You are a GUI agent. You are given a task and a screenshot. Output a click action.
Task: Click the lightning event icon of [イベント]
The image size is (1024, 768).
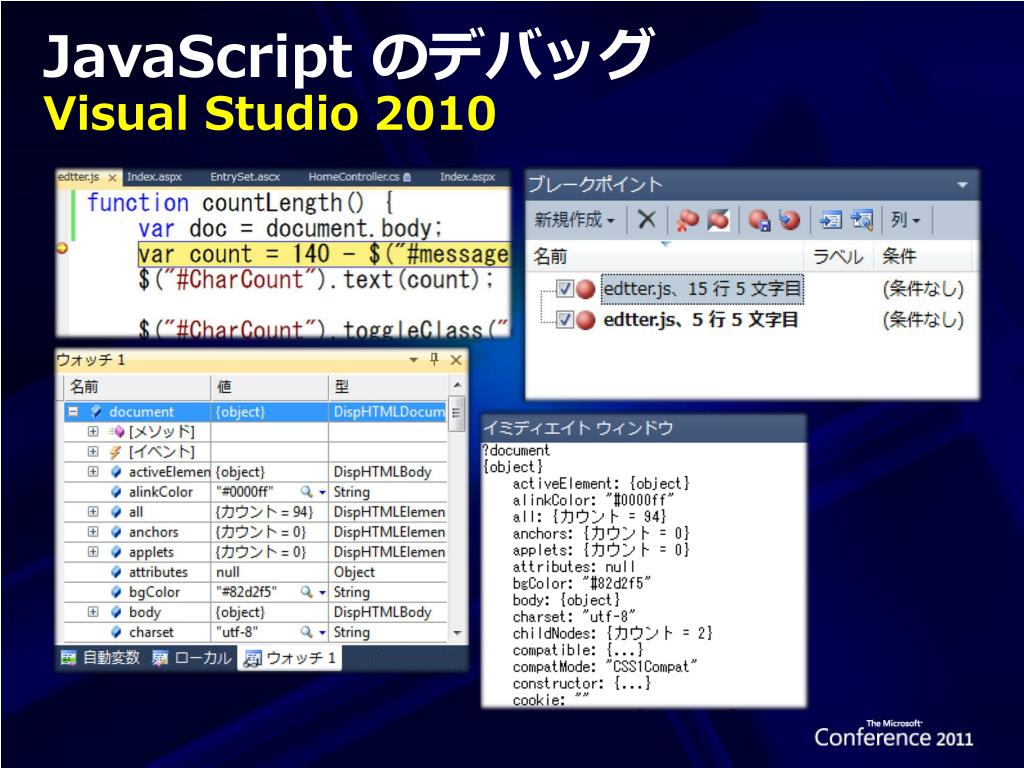[116, 452]
